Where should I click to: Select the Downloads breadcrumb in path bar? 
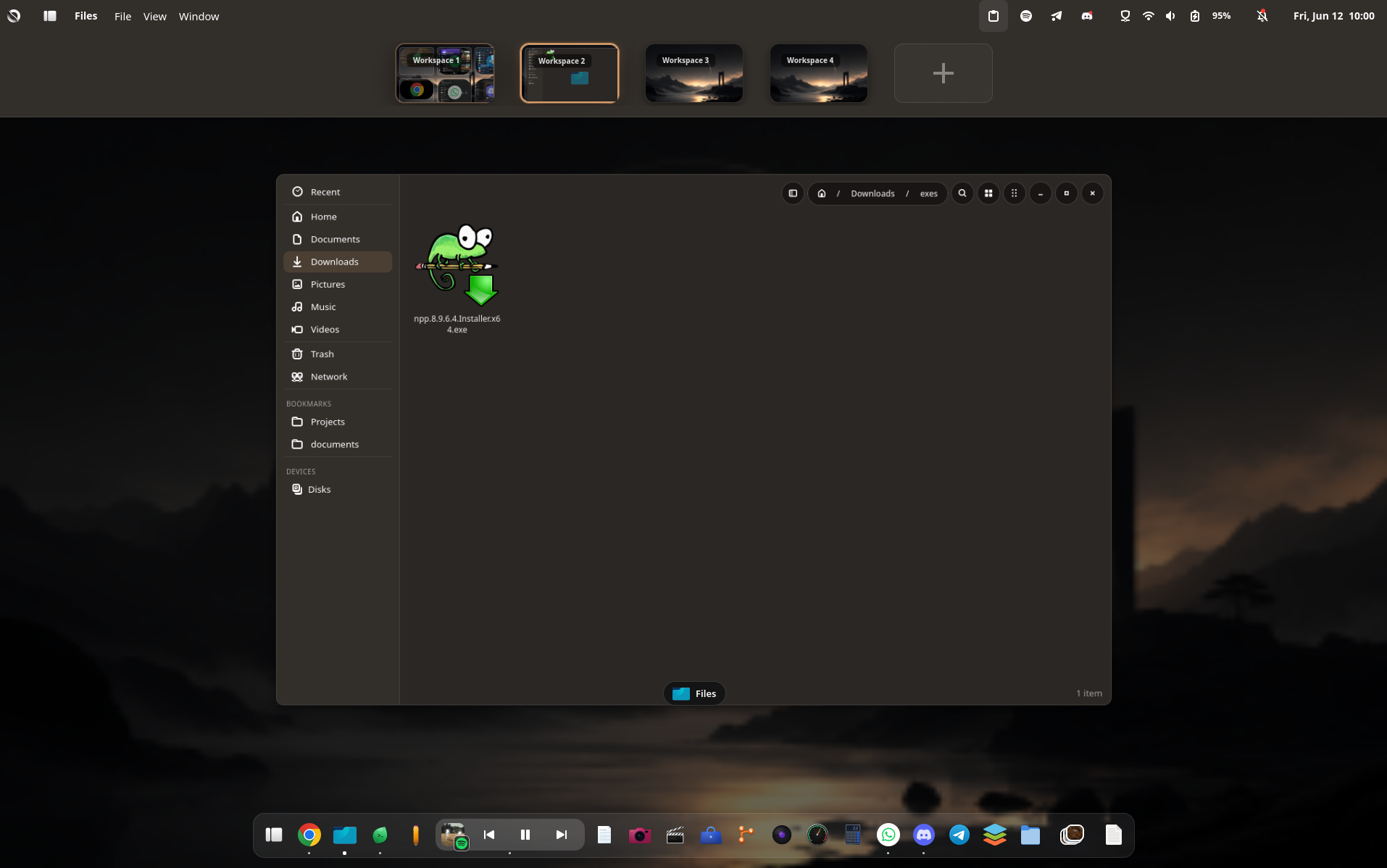[x=872, y=193]
